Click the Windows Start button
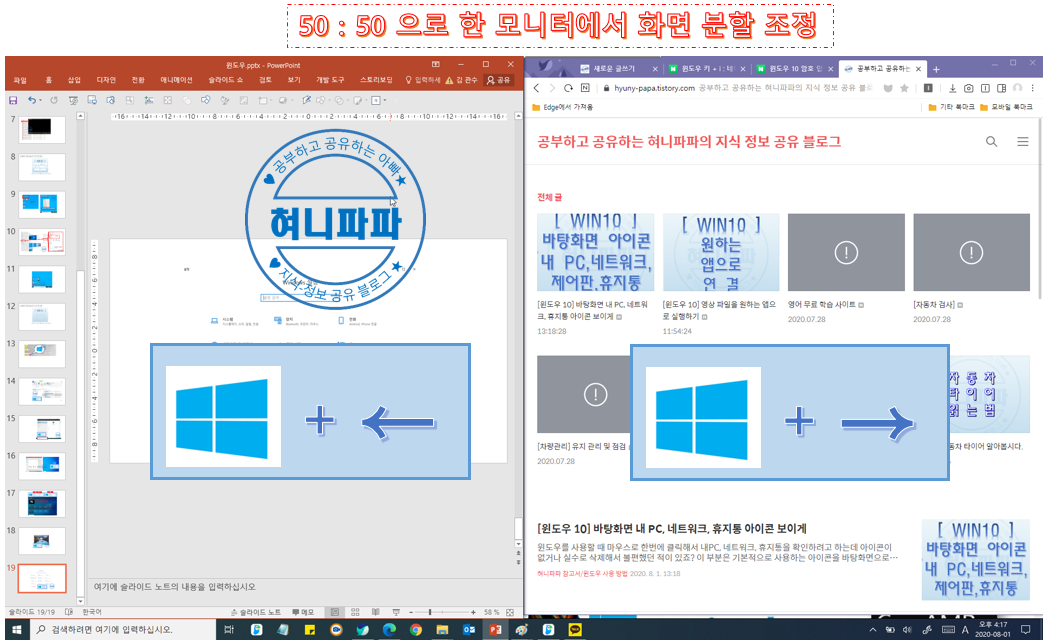Viewport: 1046px width, 642px height. 17,629
